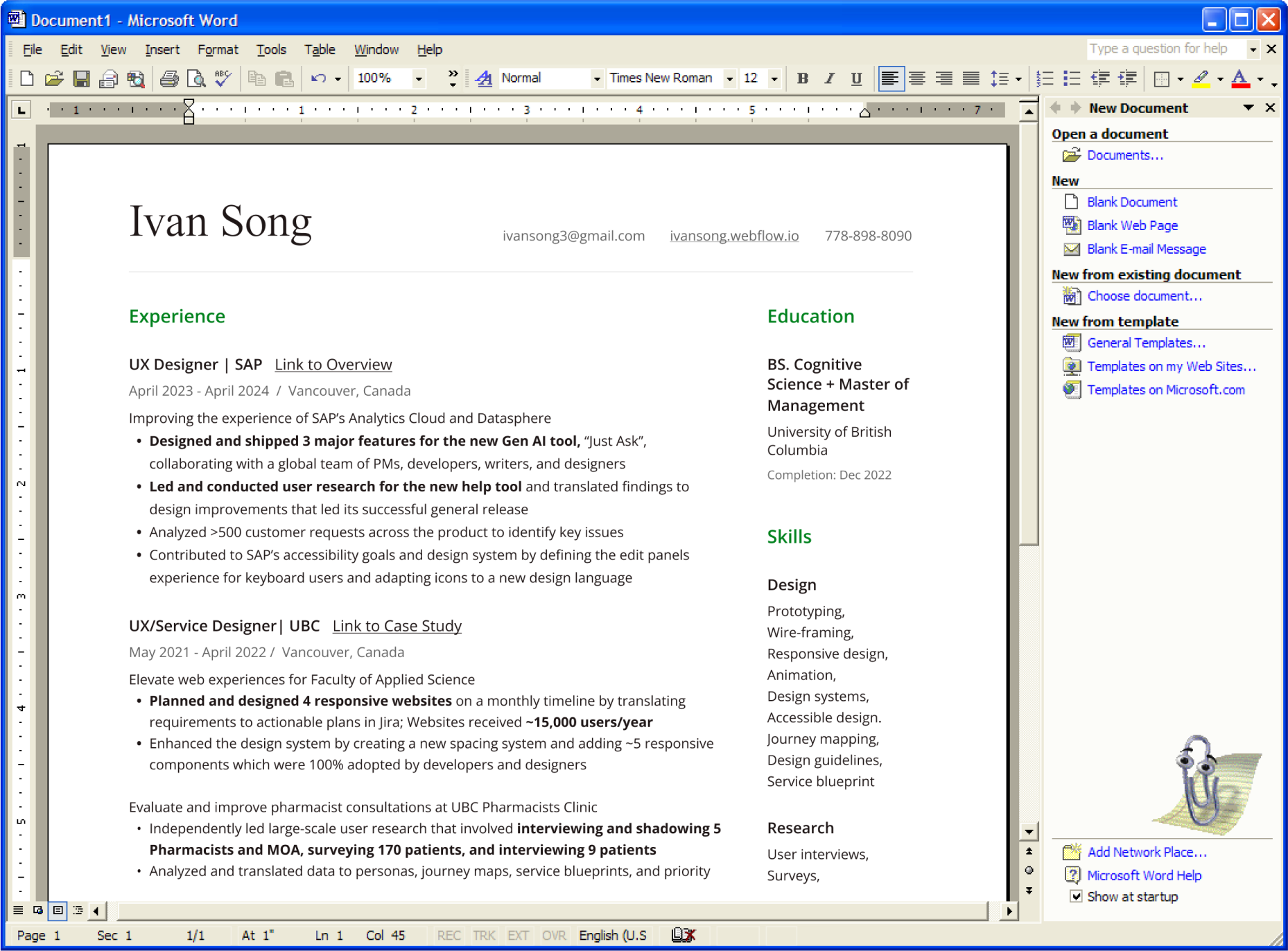Click Blank Document link
1288x951 pixels.
1131,202
